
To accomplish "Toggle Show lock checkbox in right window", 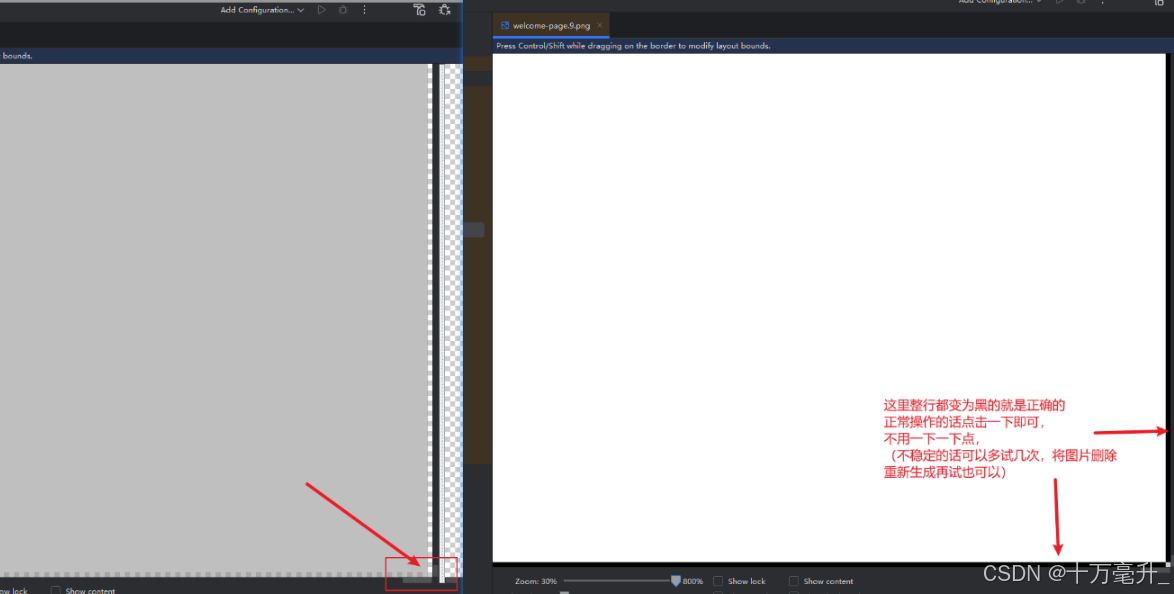I will pos(718,581).
